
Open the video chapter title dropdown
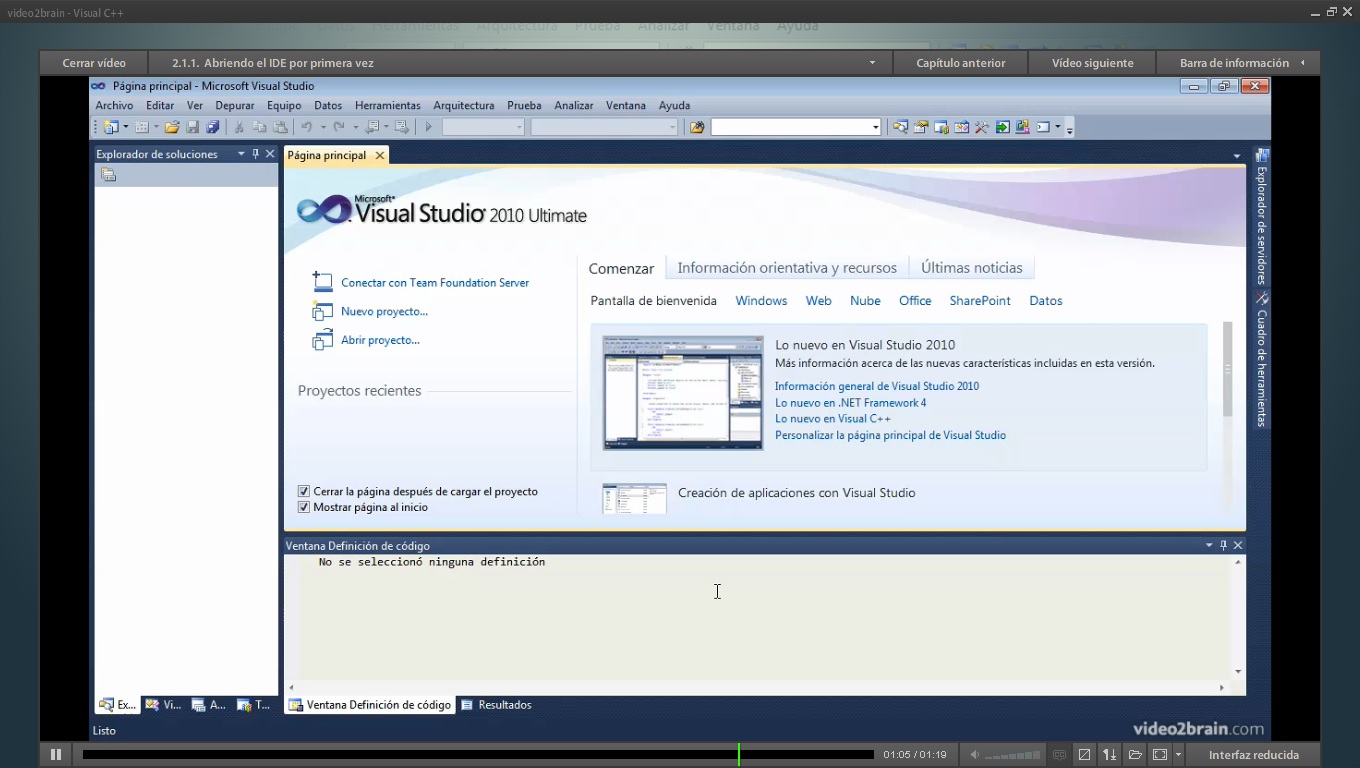(x=872, y=63)
